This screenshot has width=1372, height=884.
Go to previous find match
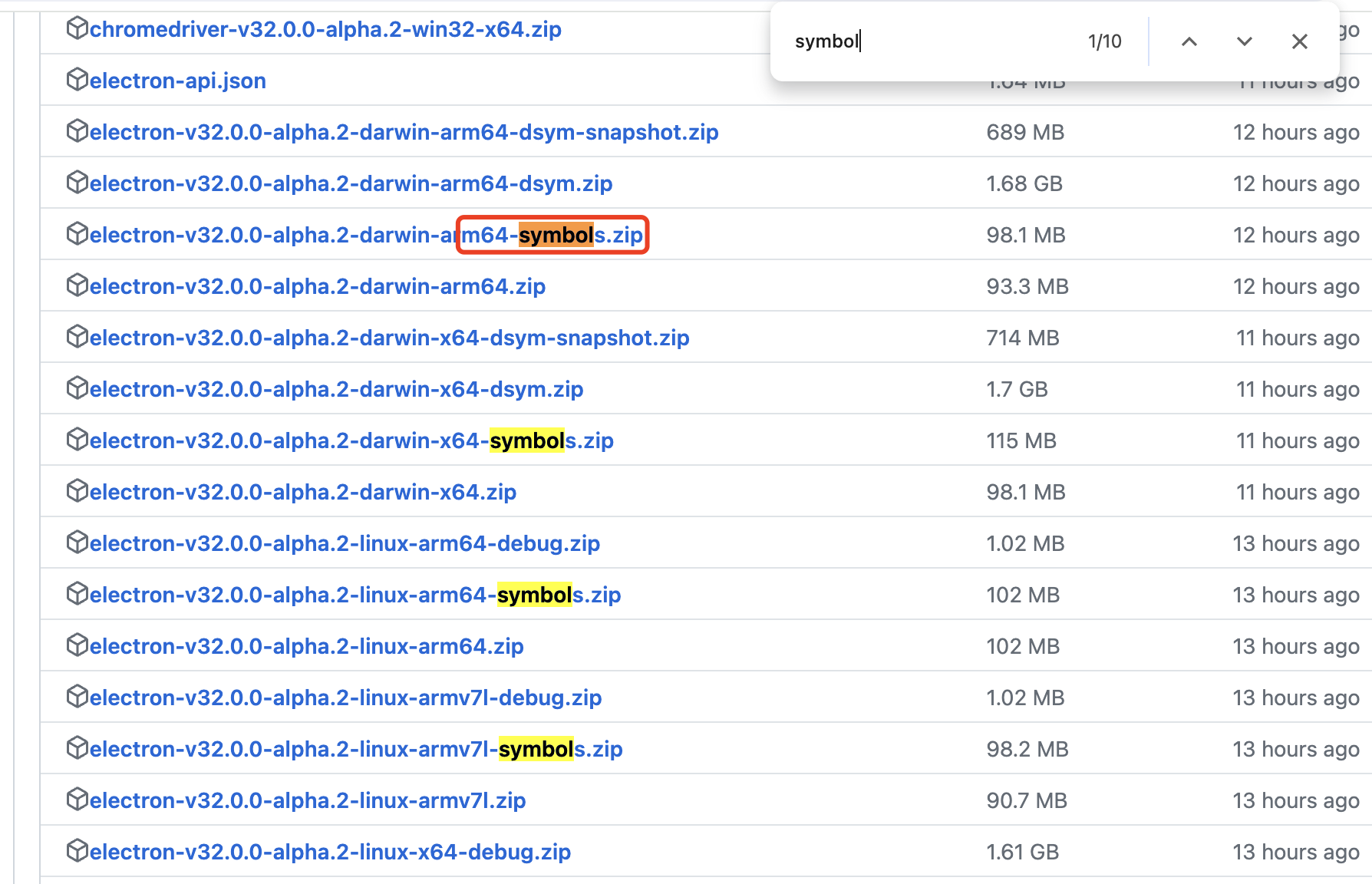1189,41
